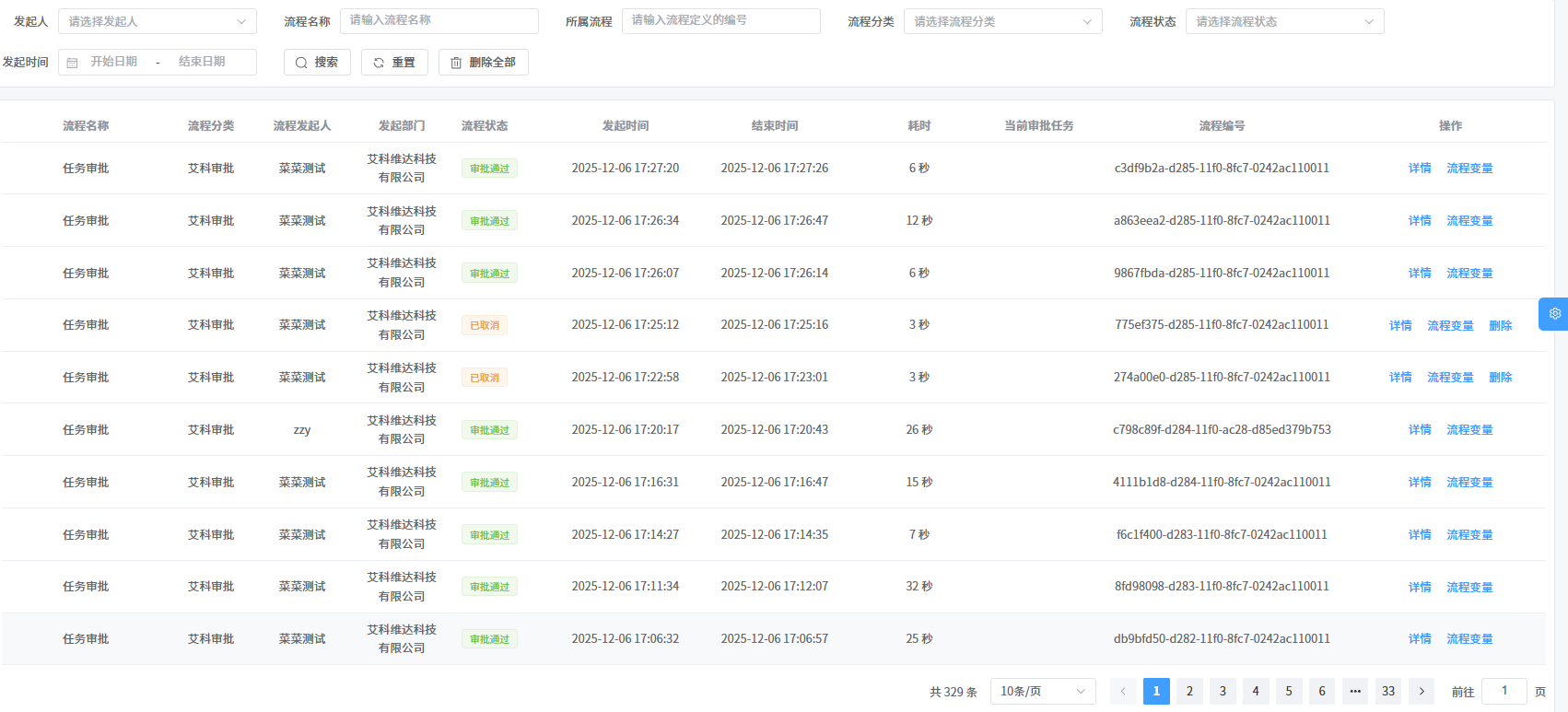Screen dimensions: 1568x712
Task: Click the 所属流程 definition number field
Action: pyautogui.click(x=720, y=20)
